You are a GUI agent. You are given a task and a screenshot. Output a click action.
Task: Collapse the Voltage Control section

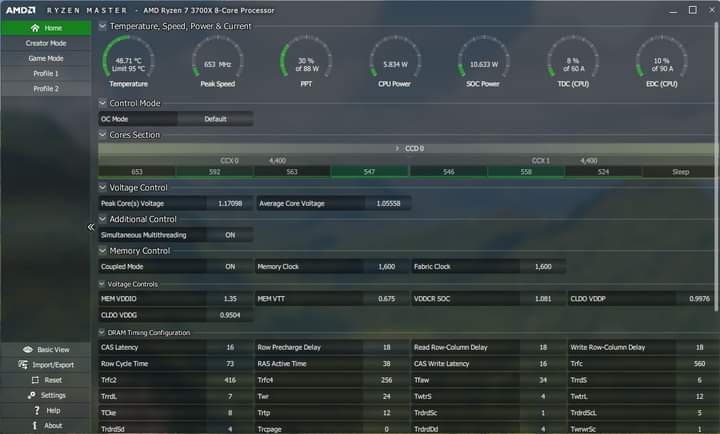(102, 187)
